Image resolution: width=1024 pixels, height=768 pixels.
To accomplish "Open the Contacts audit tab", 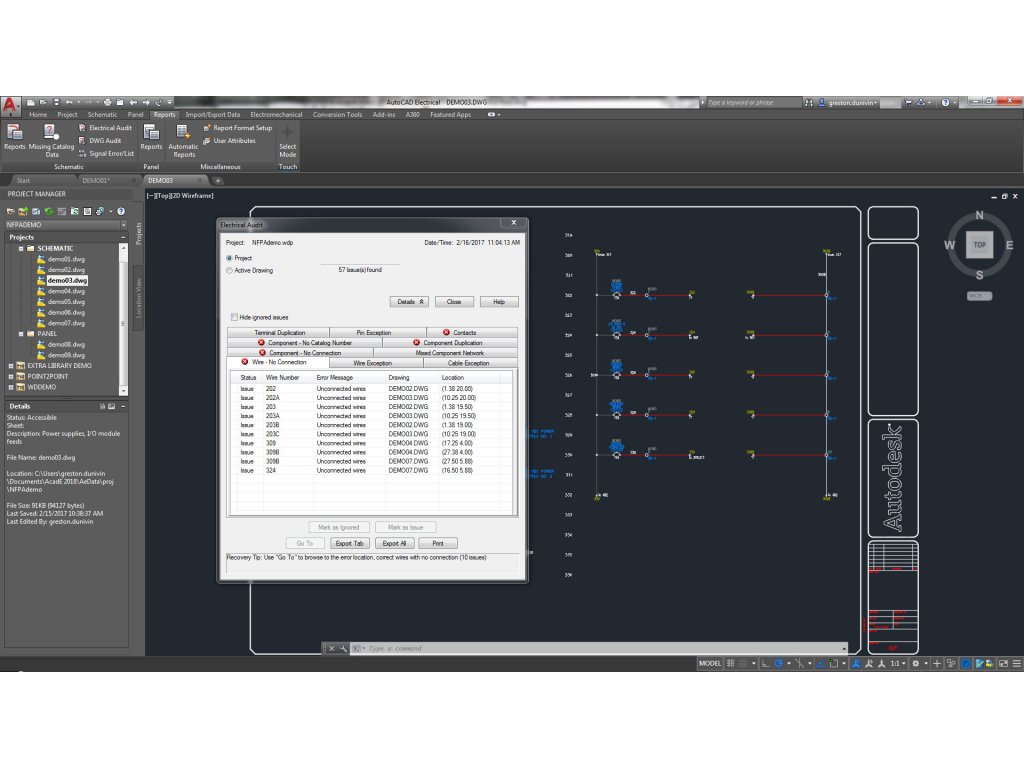I will (x=472, y=332).
